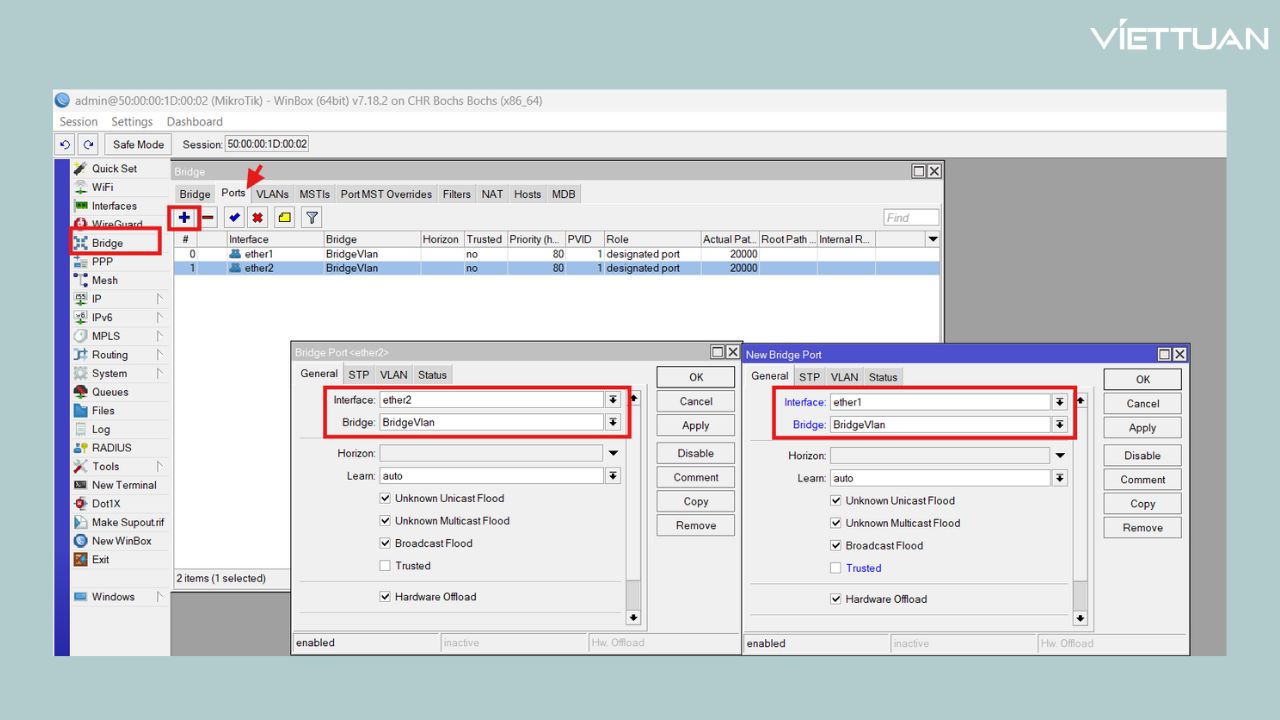
Task: Click the Undo arrow in the toolbar
Action: click(x=66, y=144)
